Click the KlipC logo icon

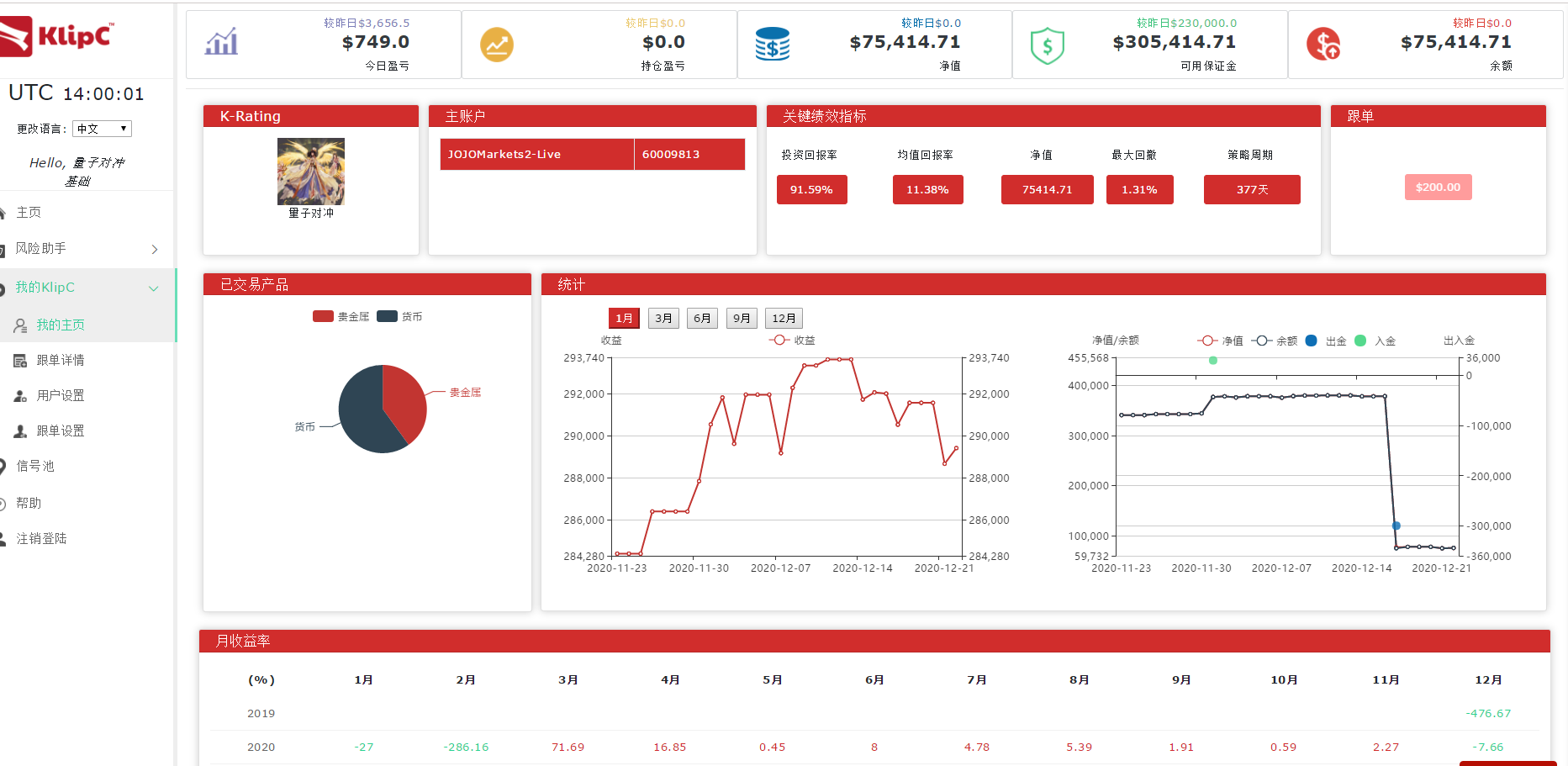pyautogui.click(x=16, y=36)
